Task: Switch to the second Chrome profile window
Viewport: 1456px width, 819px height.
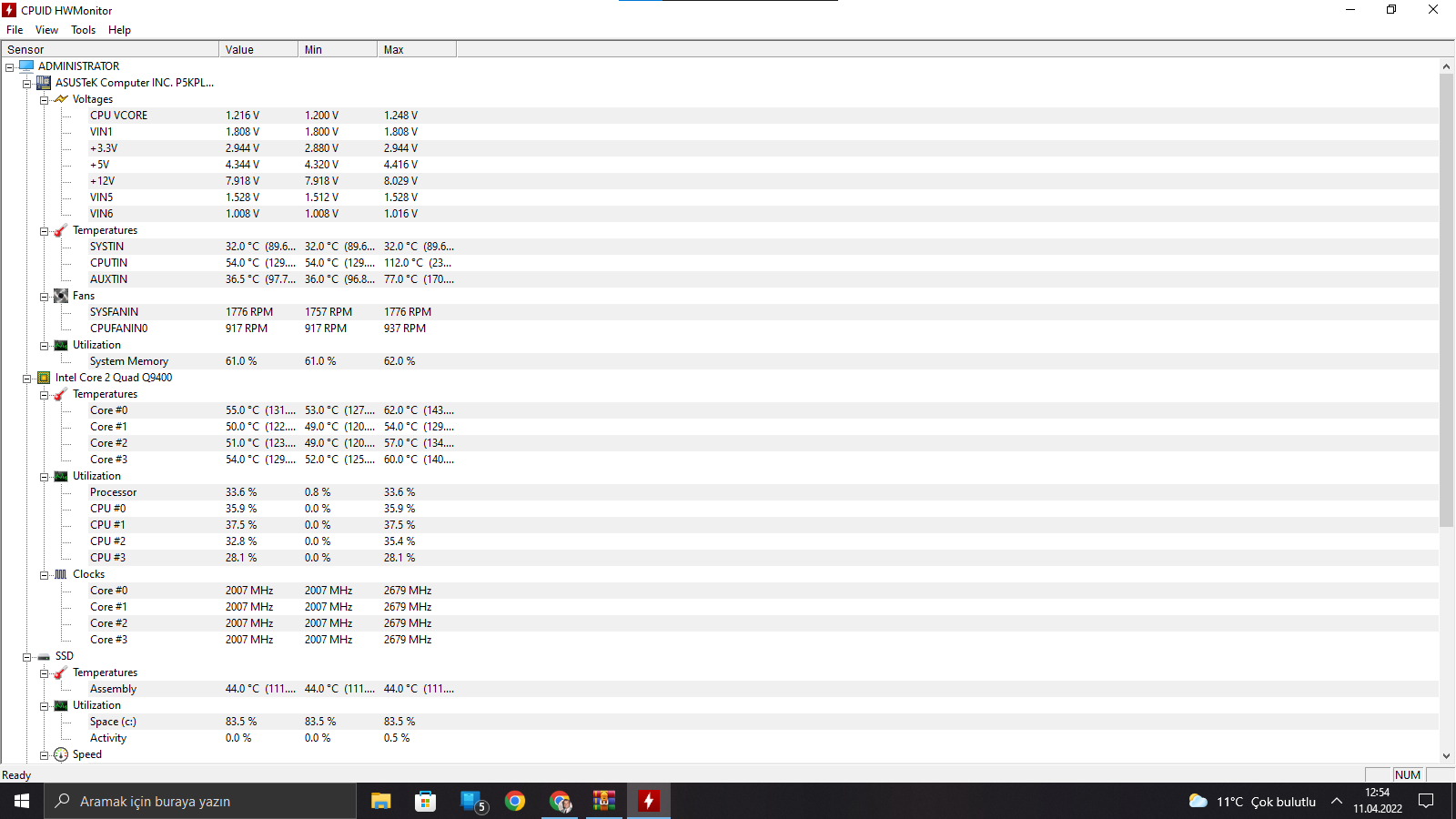Action: pyautogui.click(x=560, y=801)
